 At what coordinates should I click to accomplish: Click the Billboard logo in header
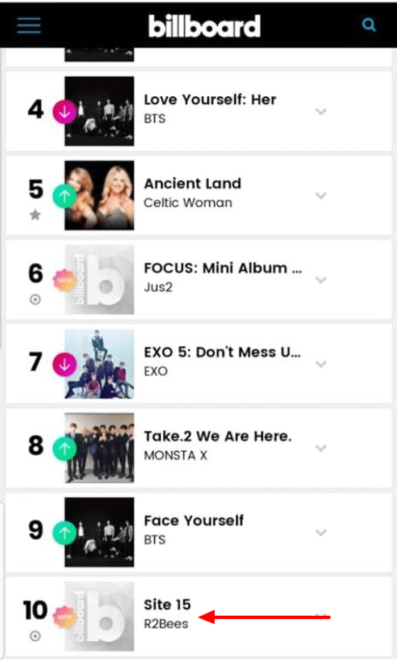[205, 26]
